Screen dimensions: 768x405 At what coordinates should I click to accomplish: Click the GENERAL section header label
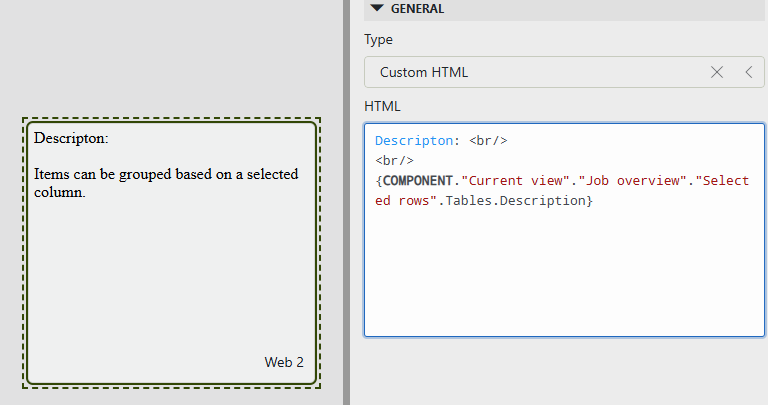[x=417, y=8]
